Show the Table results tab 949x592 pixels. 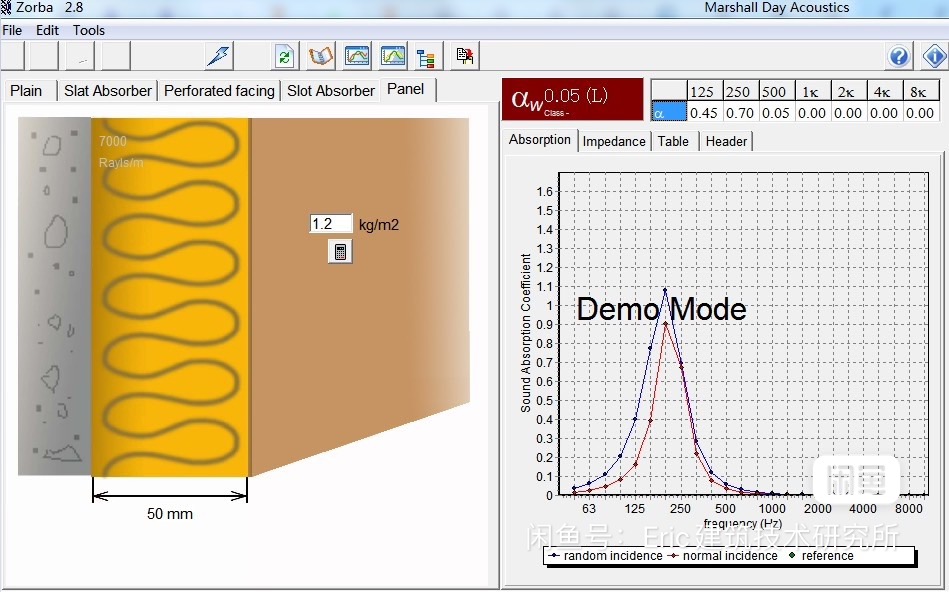tap(673, 142)
